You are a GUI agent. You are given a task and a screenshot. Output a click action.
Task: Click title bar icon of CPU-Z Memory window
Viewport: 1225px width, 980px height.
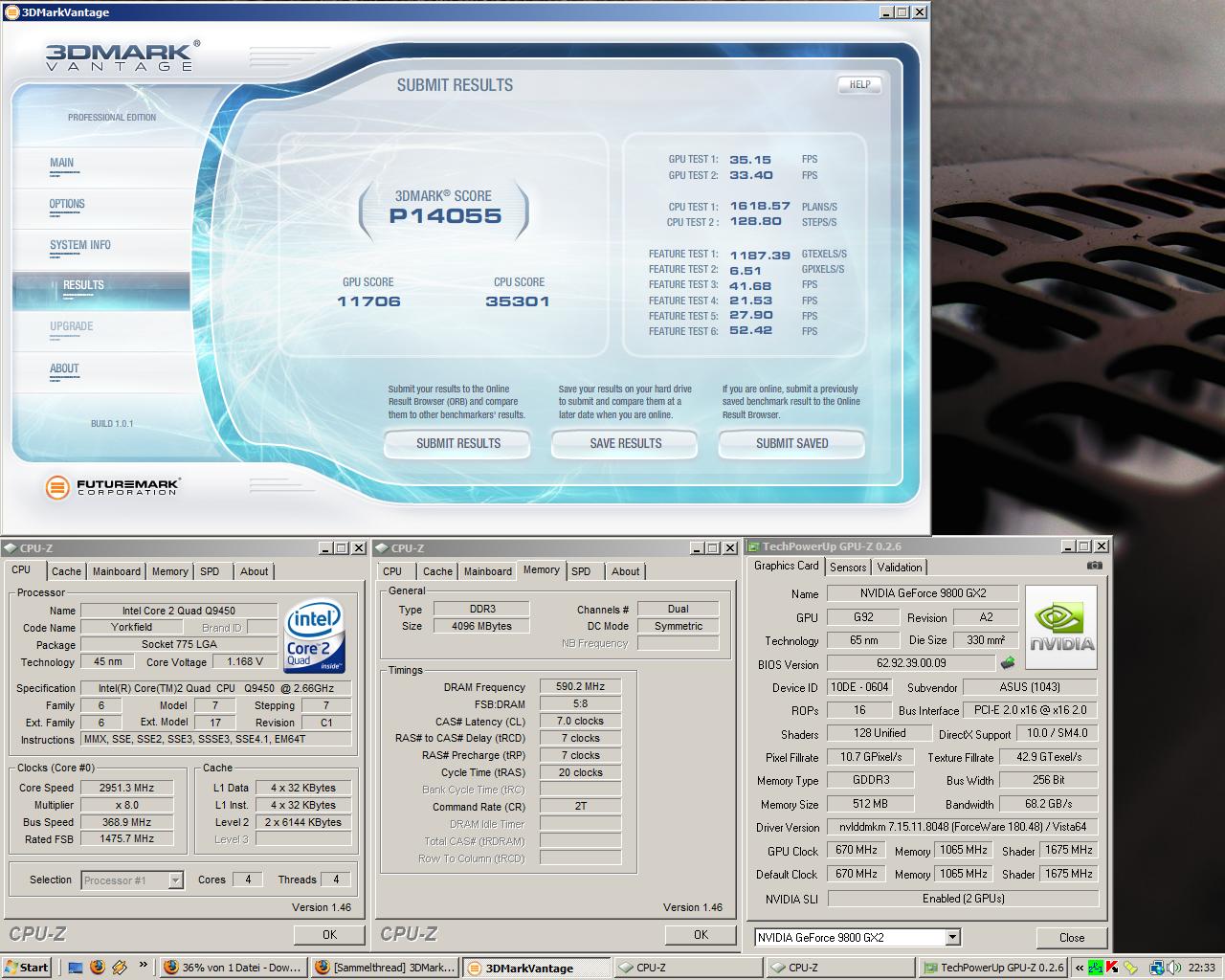click(382, 548)
